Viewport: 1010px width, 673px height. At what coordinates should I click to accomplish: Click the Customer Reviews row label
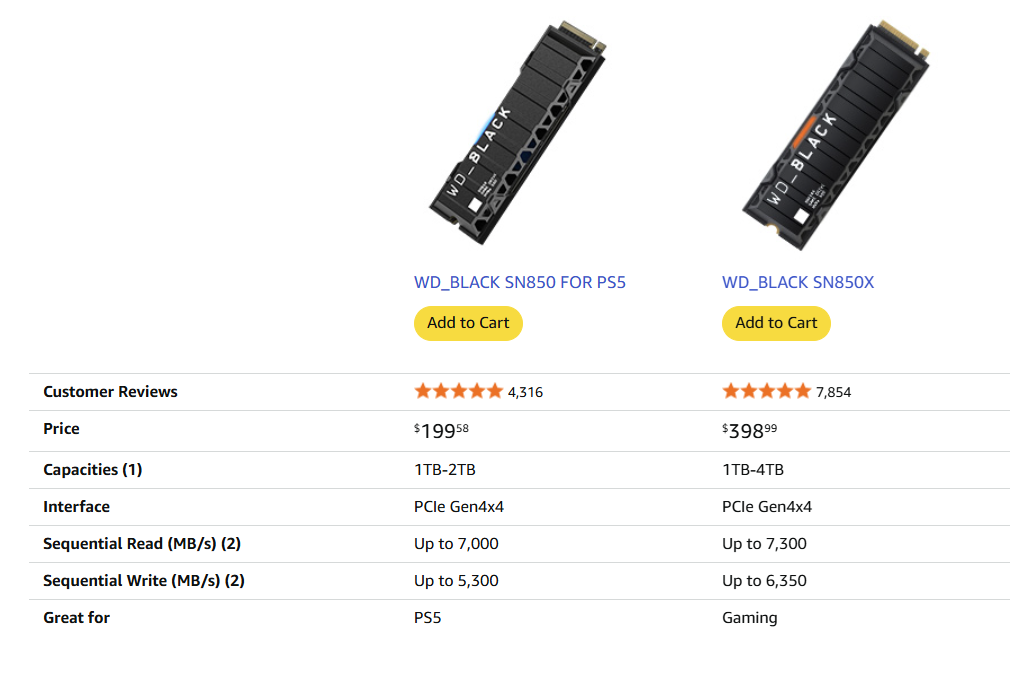pos(110,391)
